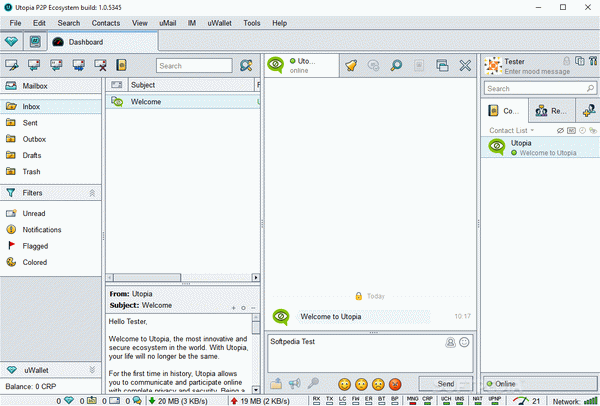Open the tools settings icon in profile header
The width and height of the screenshot is (600, 406).
pos(593,61)
